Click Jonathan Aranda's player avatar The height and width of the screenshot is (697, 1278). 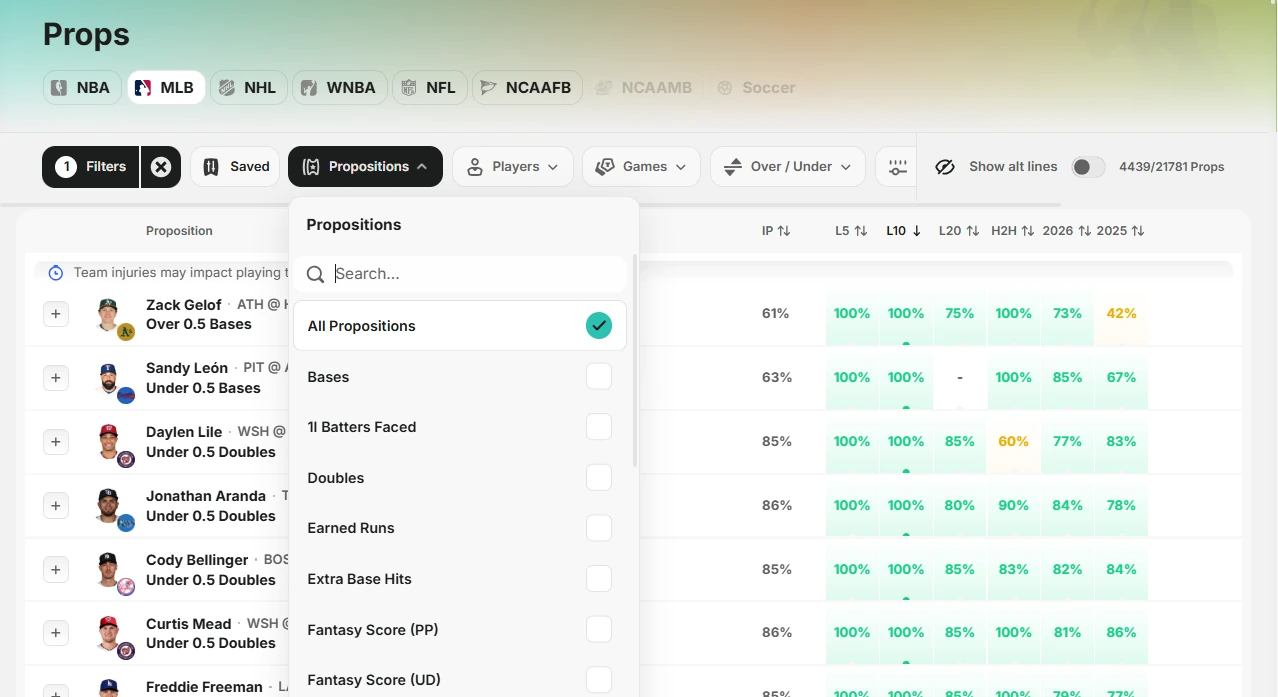(x=109, y=506)
